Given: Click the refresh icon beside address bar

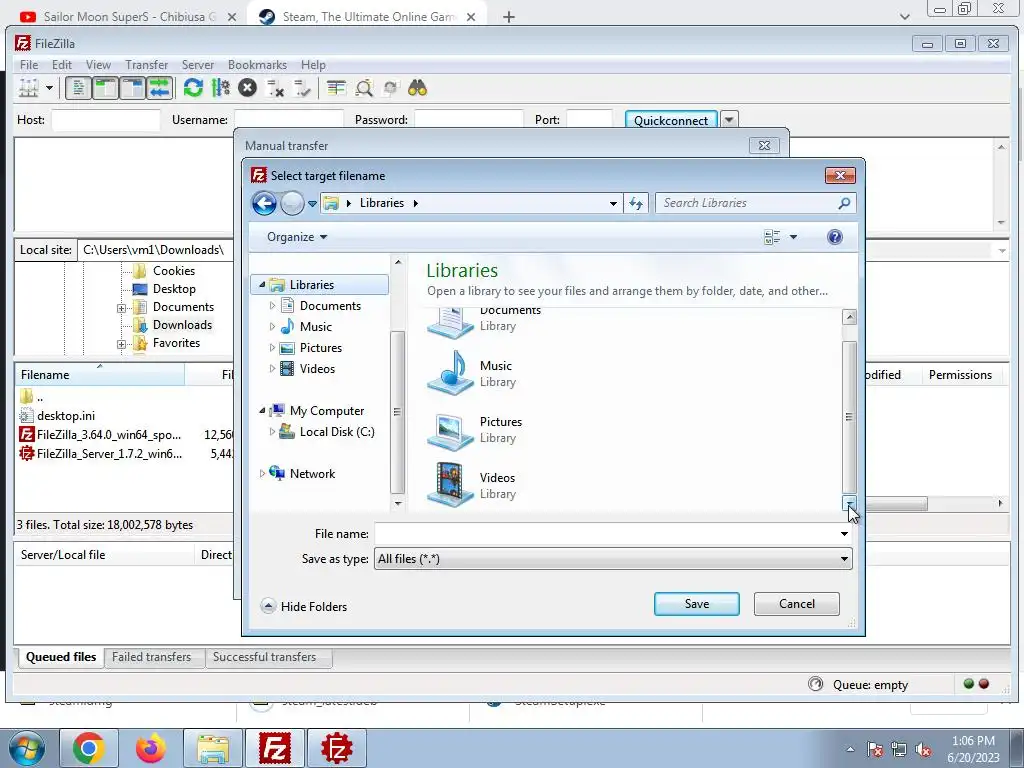Looking at the screenshot, I should point(635,204).
